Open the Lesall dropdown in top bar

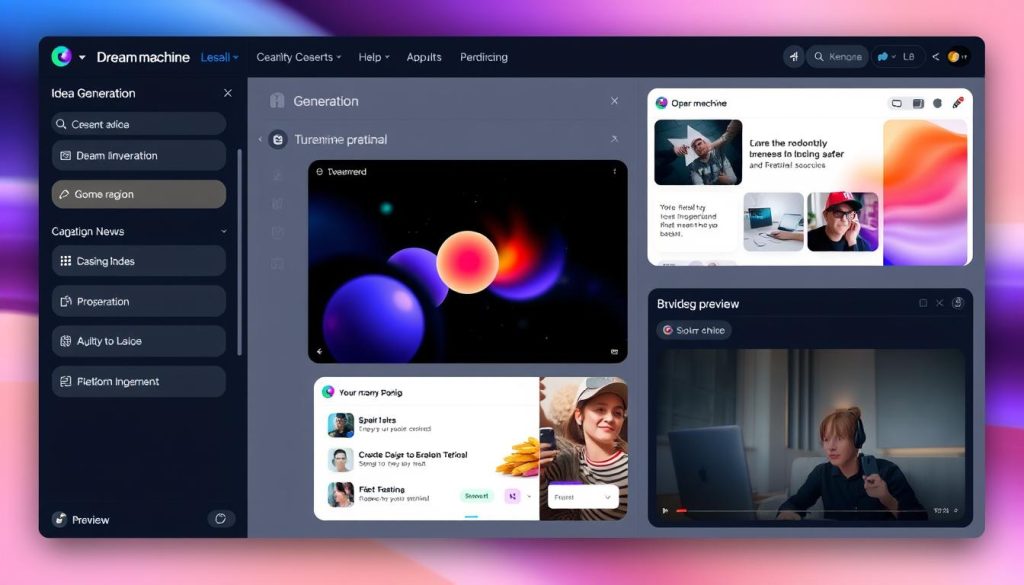tap(220, 57)
